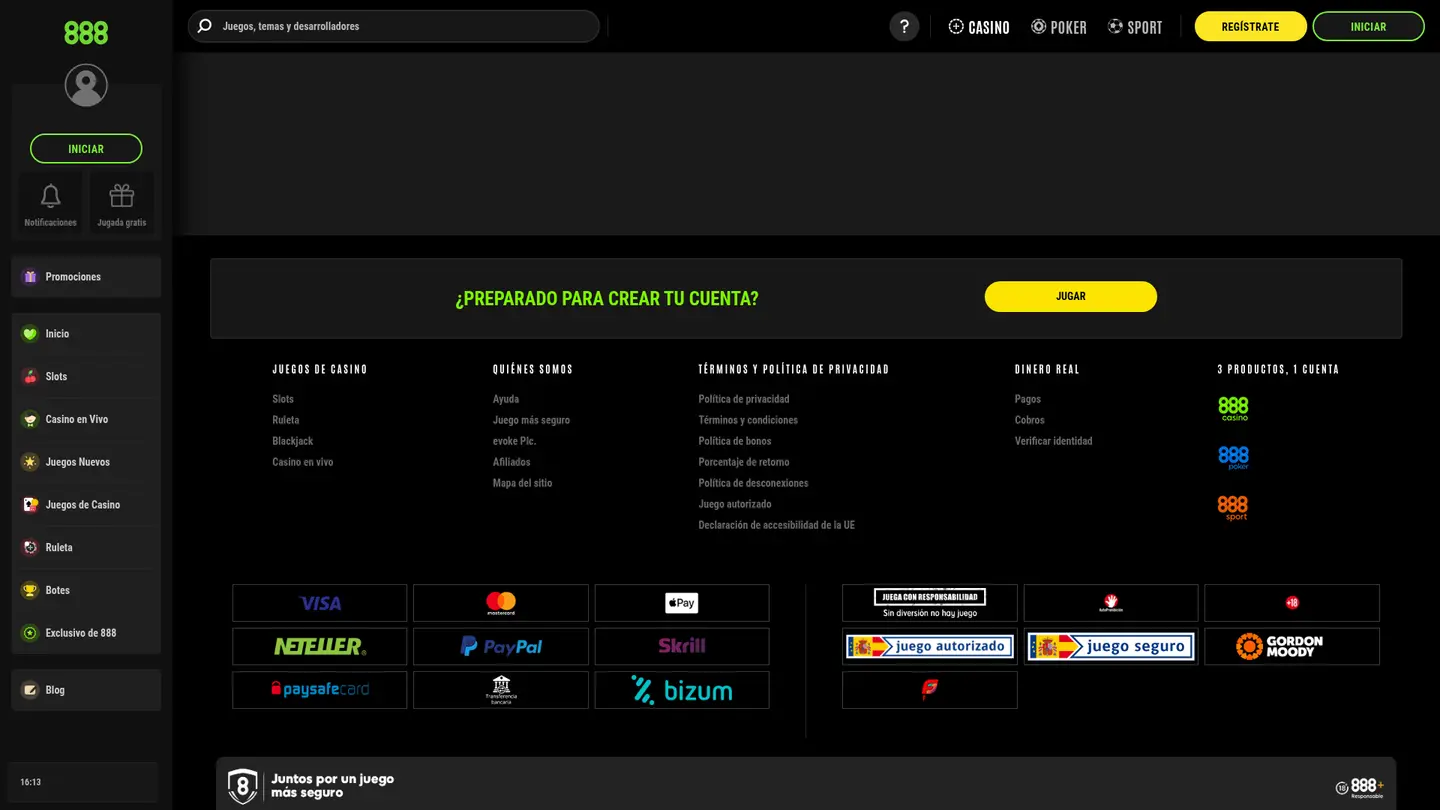Click the red feather logo badge
Screen dimensions: 1440x810
click(930, 690)
